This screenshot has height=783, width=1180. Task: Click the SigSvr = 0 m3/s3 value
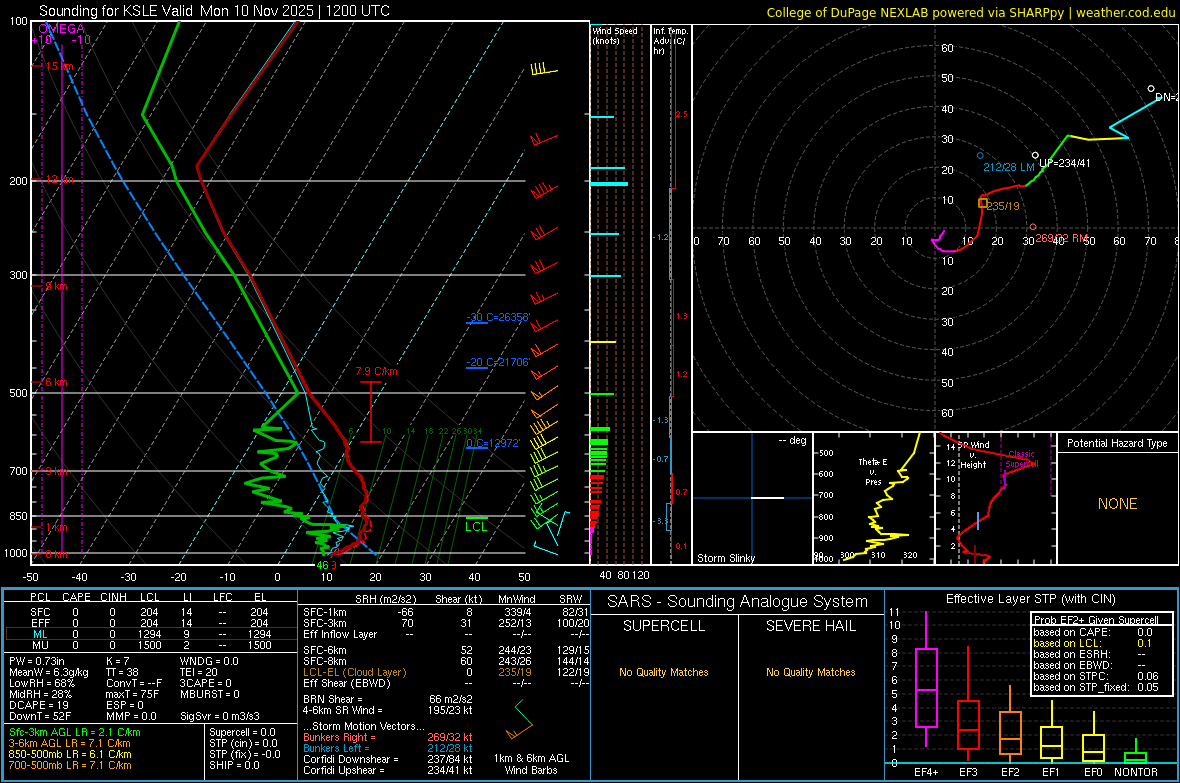click(x=220, y=717)
